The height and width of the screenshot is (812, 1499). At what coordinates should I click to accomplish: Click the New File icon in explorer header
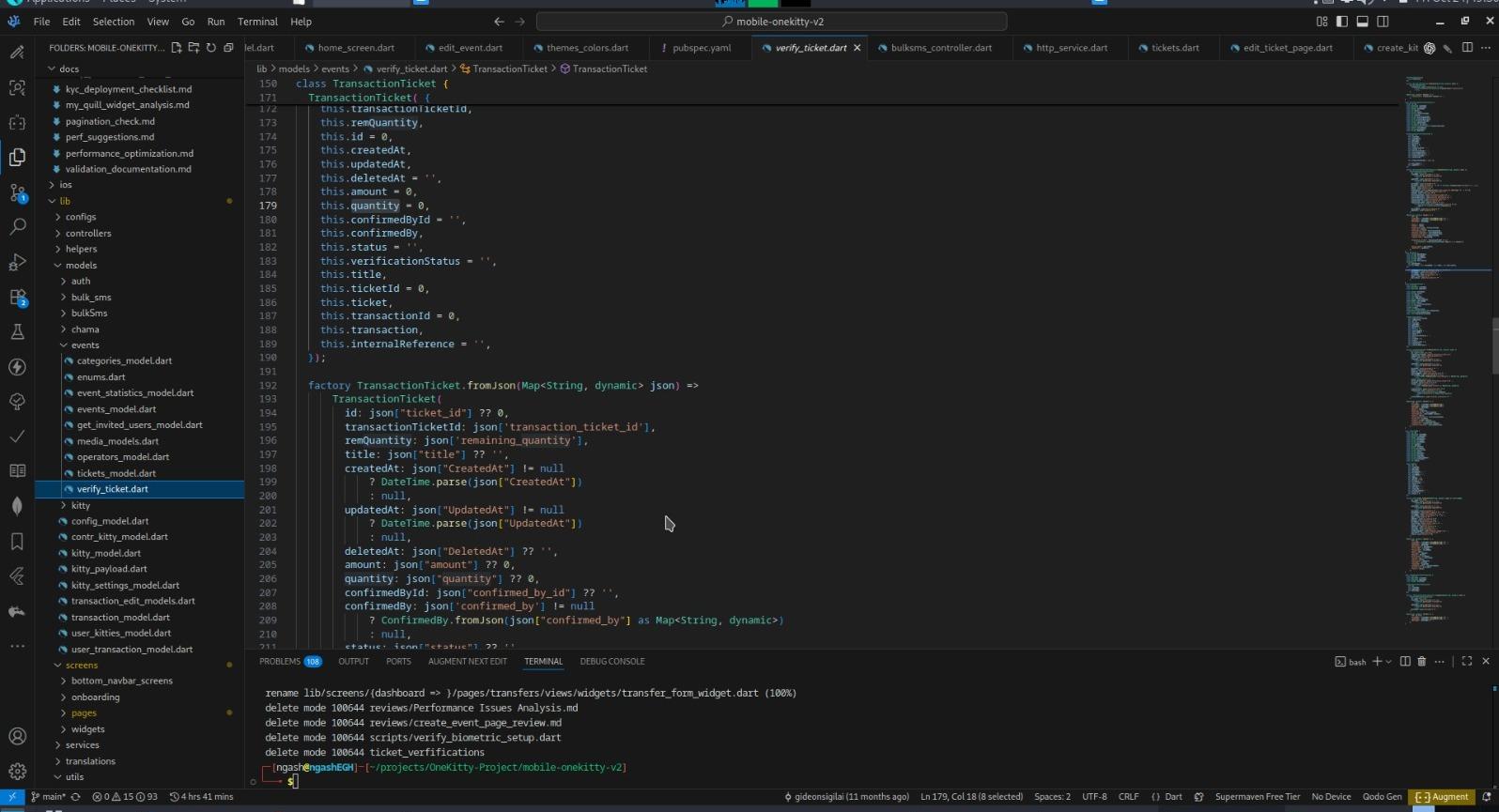point(176,48)
